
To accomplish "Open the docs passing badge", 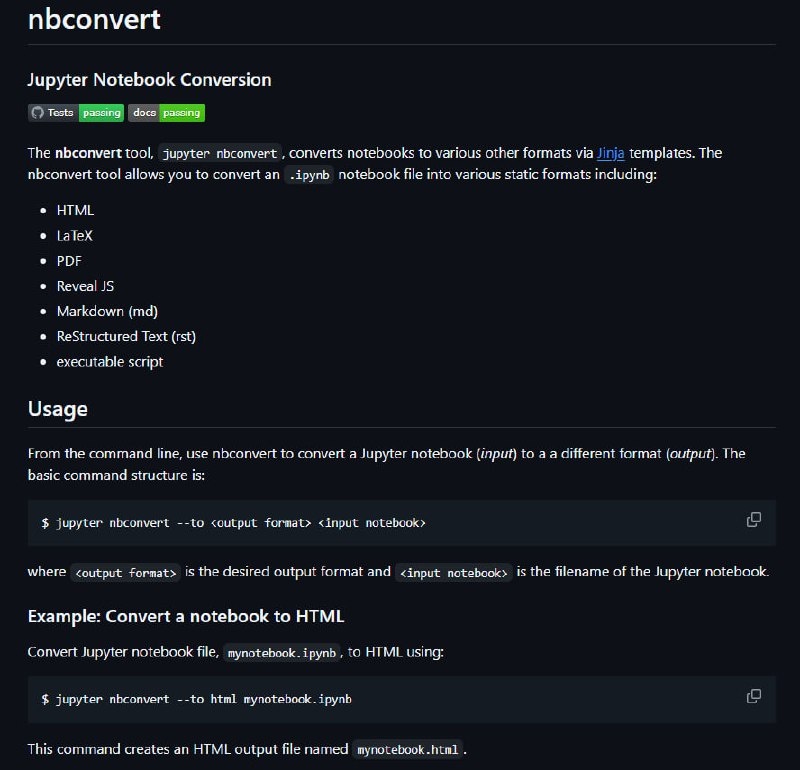I will click(166, 113).
